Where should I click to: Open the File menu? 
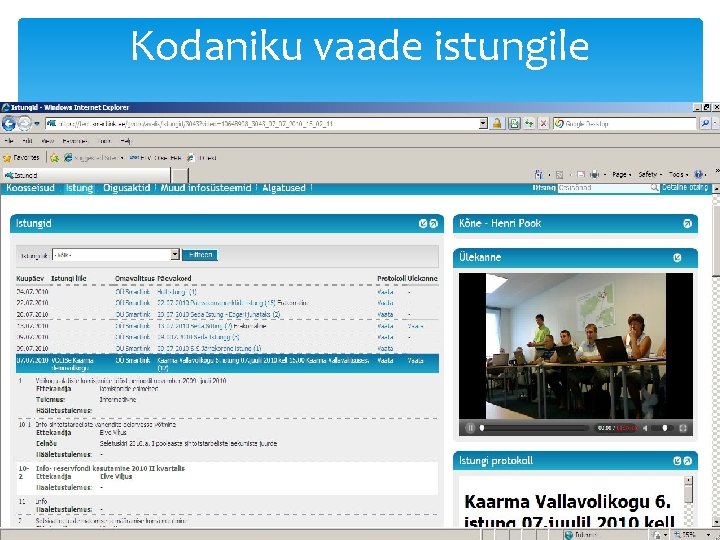[9, 141]
